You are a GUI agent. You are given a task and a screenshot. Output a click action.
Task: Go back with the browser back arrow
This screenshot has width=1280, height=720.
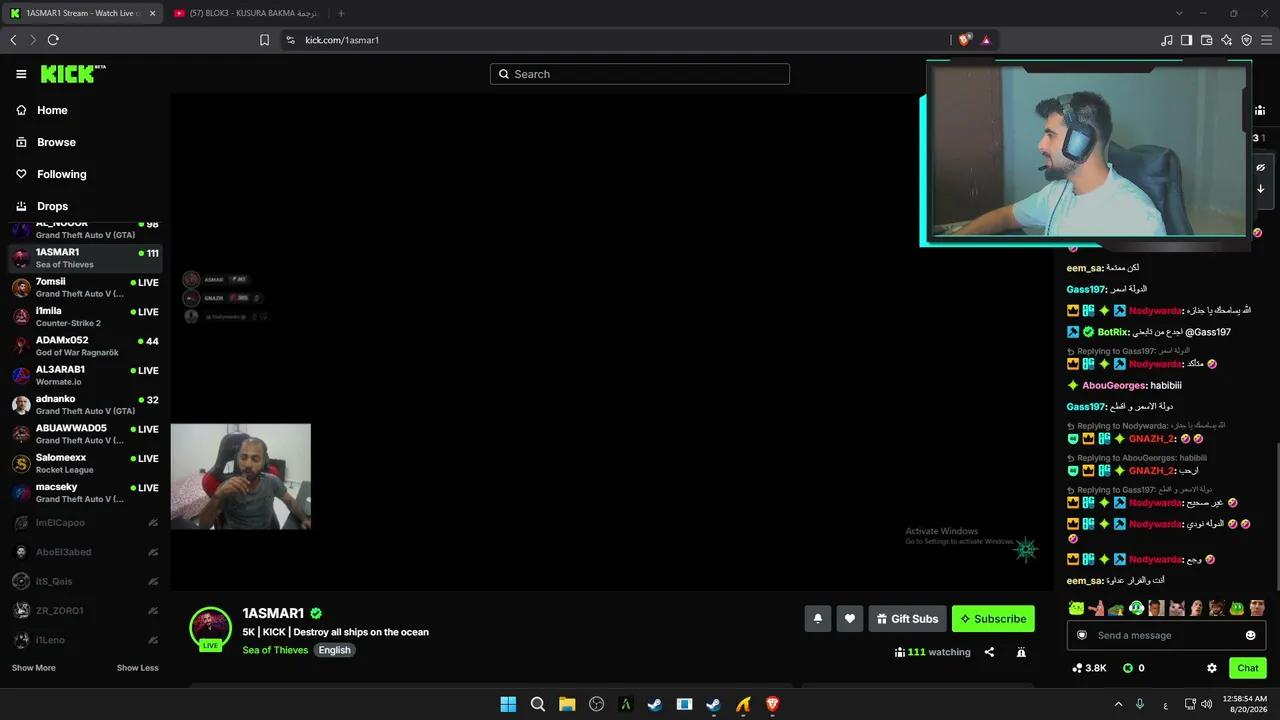tap(13, 40)
